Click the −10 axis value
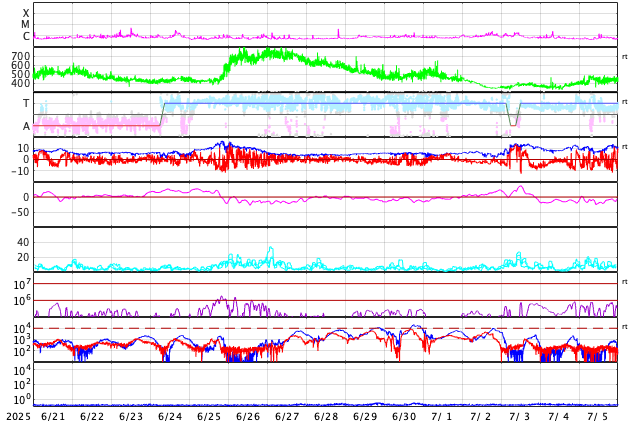 pyautogui.click(x=20, y=171)
